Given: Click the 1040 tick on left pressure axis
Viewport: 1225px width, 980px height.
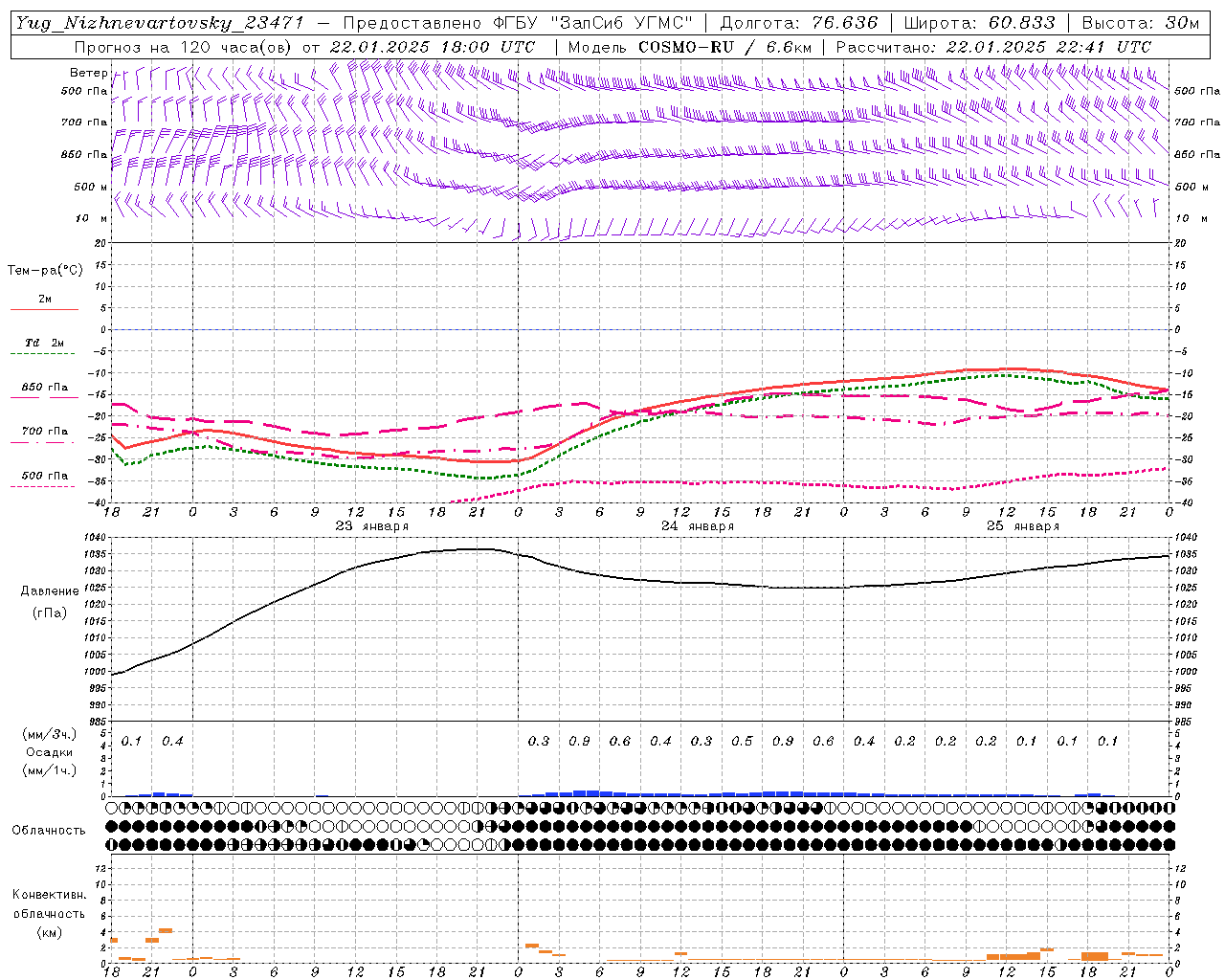Looking at the screenshot, I should (96, 538).
